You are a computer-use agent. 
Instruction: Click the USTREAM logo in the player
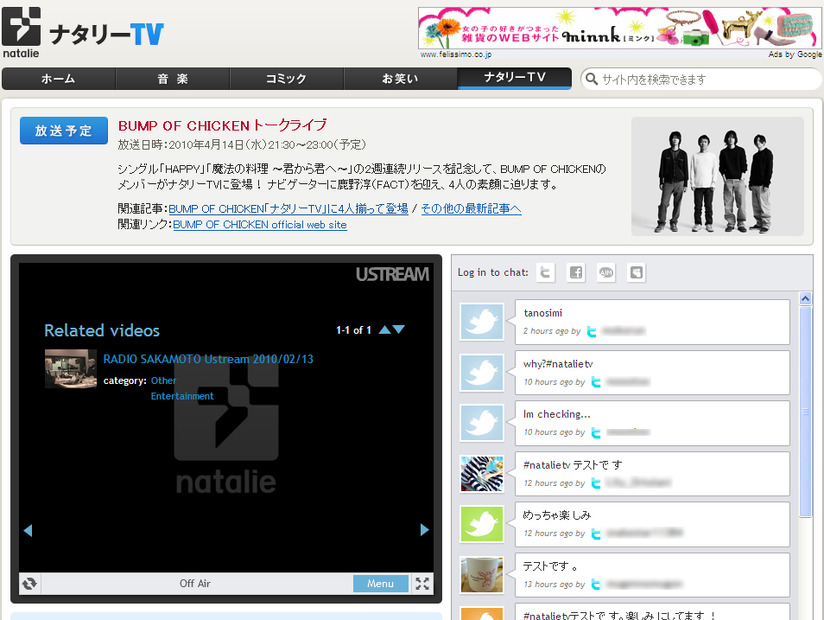392,274
